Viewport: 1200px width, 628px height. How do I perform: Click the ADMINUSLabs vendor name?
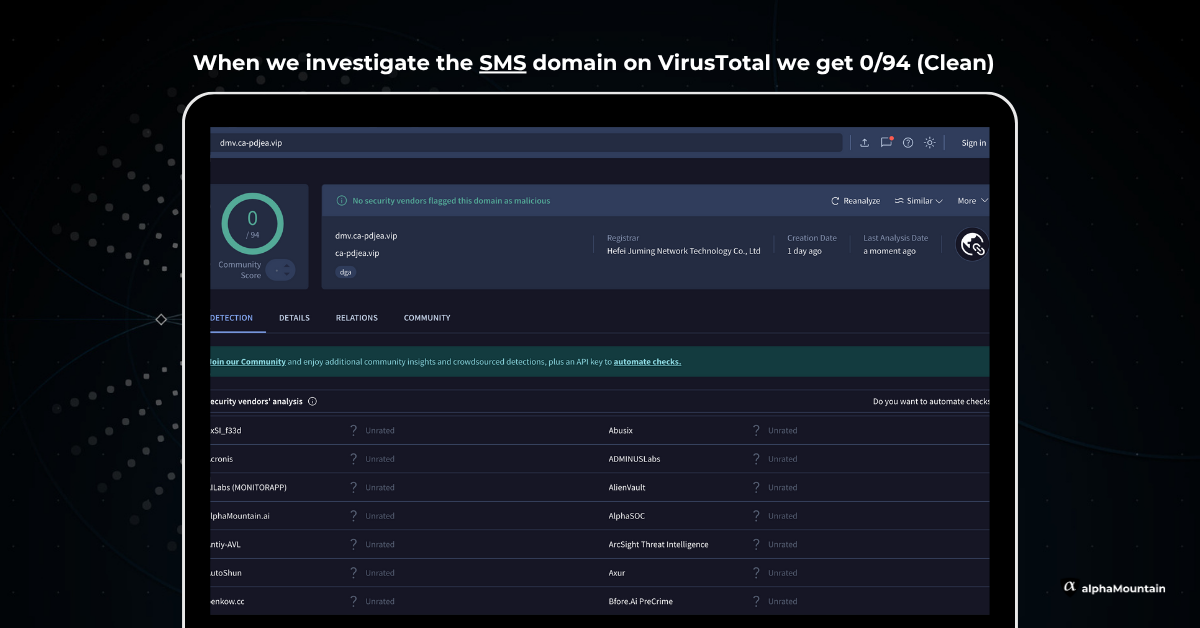pyautogui.click(x=635, y=459)
